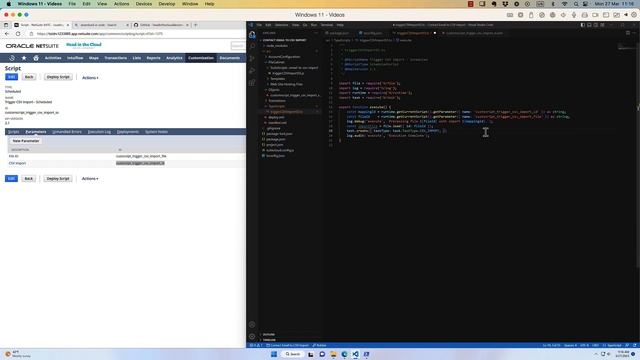Collapse FileCabinet folder
This screenshot has height=360, width=640.
(276, 62)
